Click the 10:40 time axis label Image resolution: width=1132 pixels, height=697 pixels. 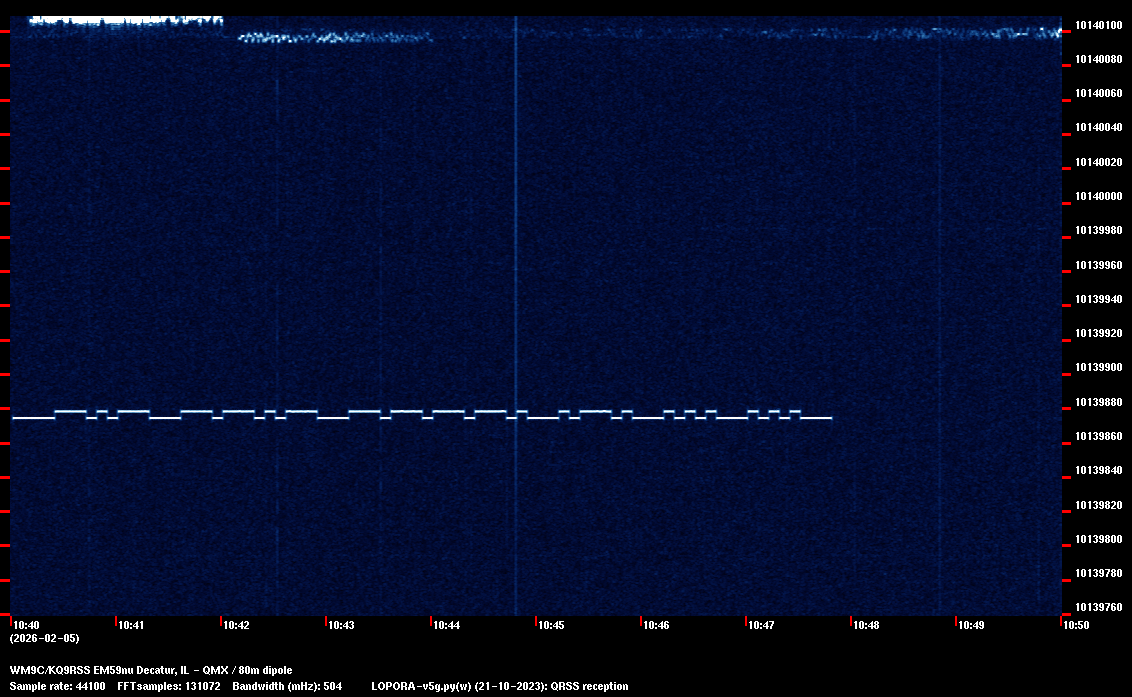[x=26, y=625]
